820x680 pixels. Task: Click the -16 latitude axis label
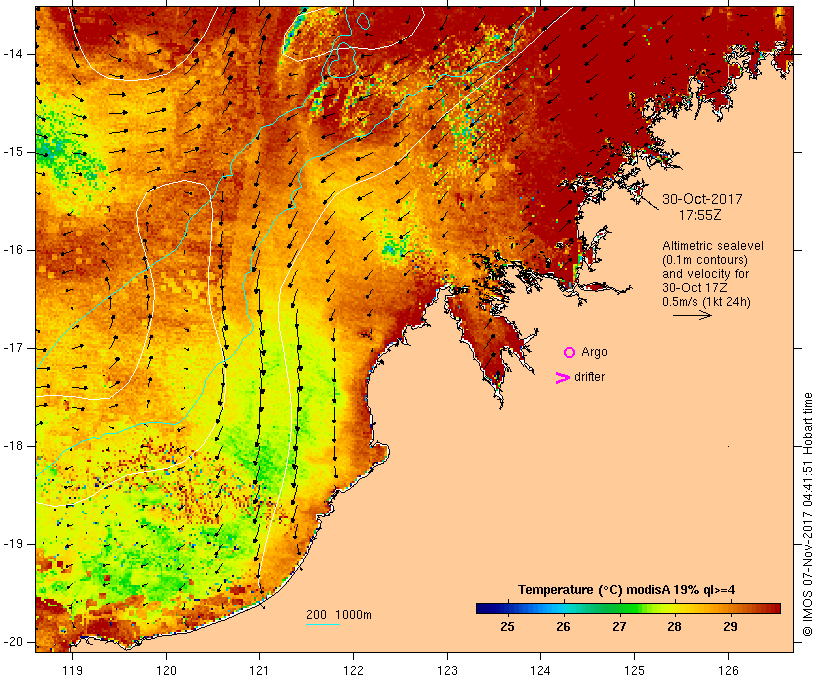(13, 250)
